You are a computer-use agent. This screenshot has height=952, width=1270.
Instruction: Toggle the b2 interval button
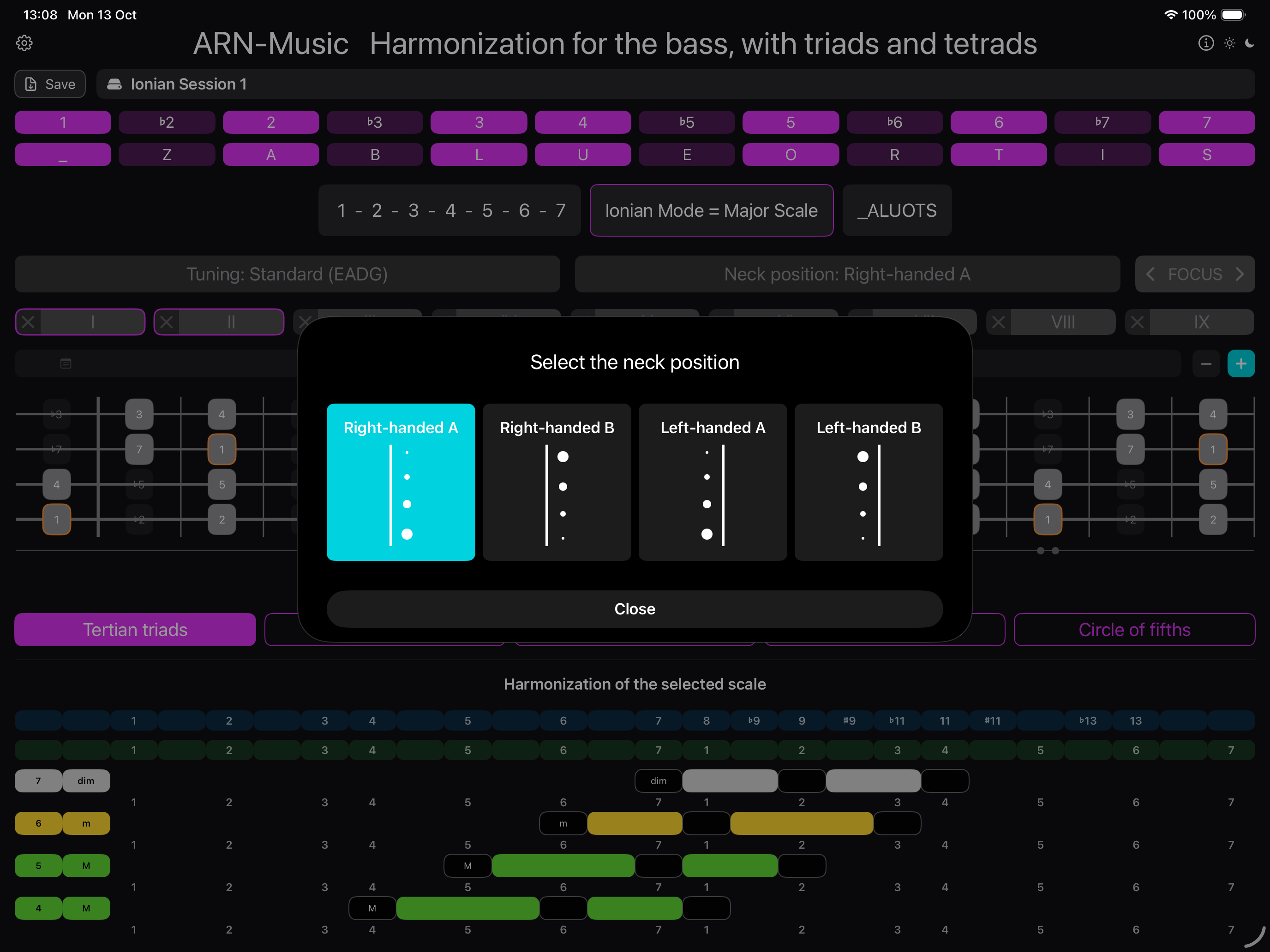tap(167, 122)
